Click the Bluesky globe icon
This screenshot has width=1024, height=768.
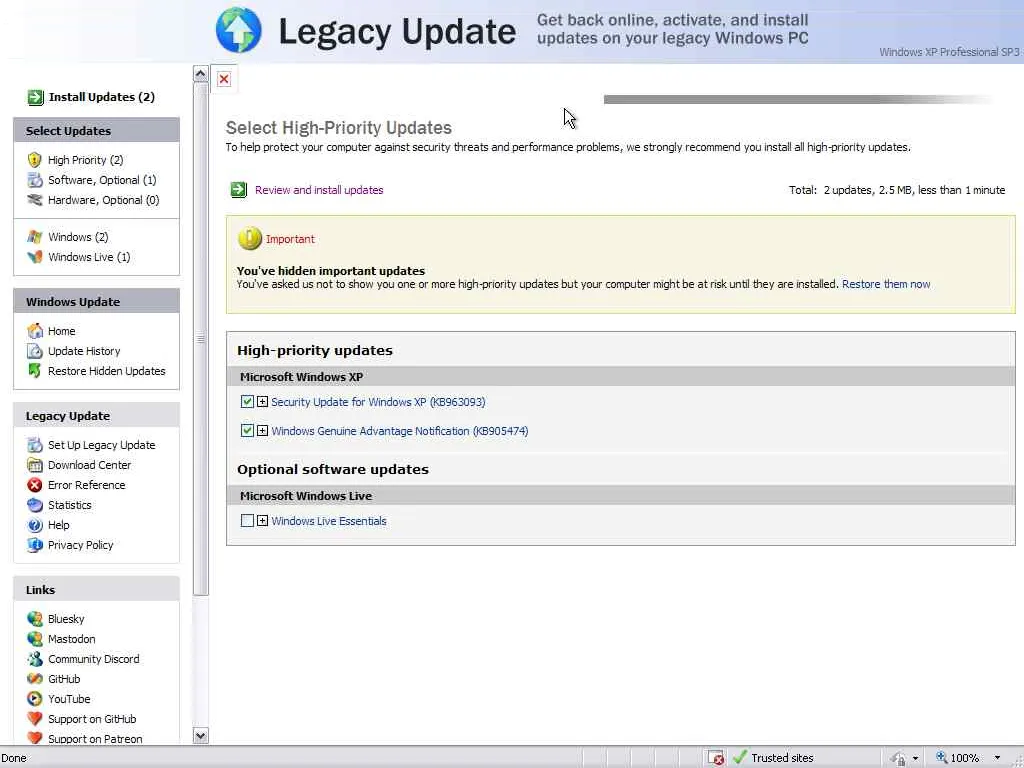click(35, 619)
